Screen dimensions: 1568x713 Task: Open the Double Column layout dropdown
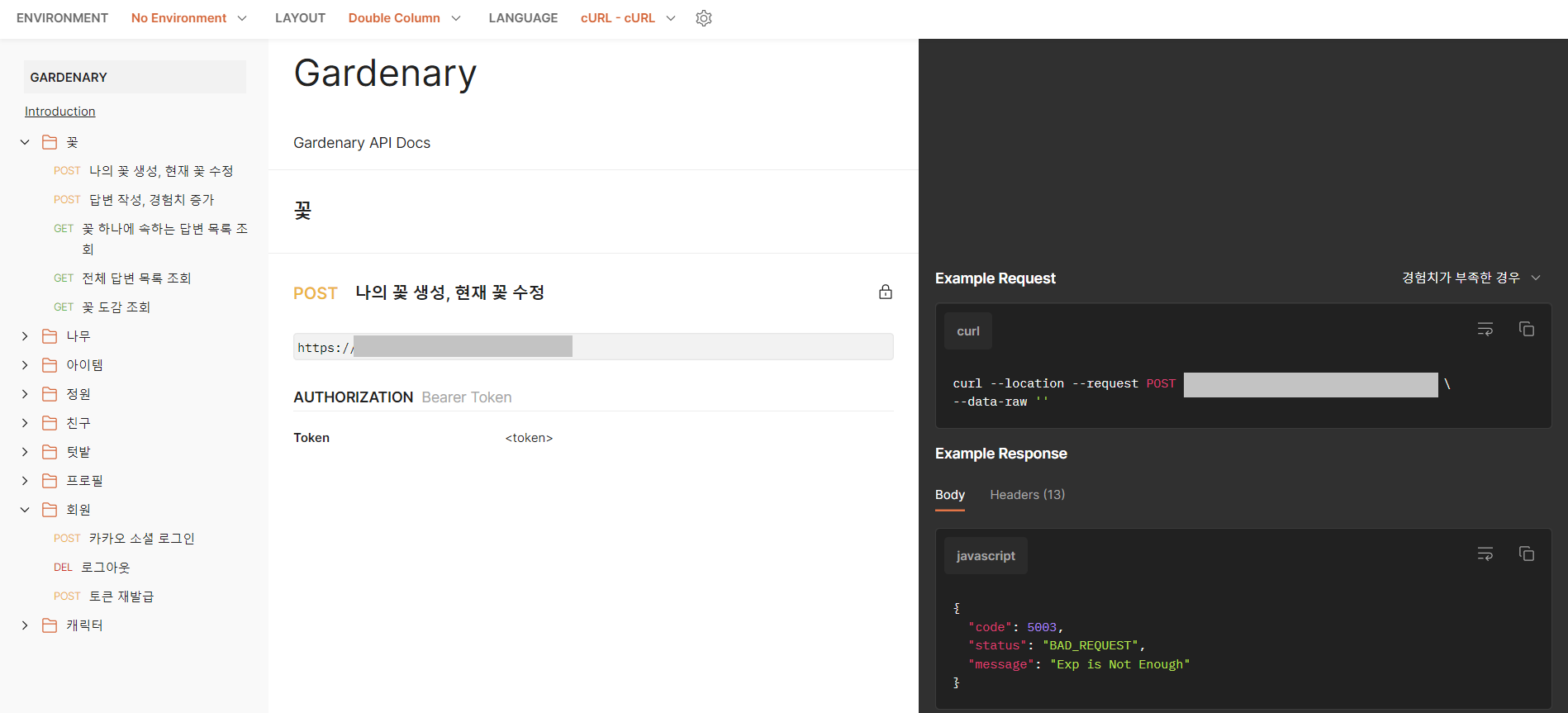(405, 18)
